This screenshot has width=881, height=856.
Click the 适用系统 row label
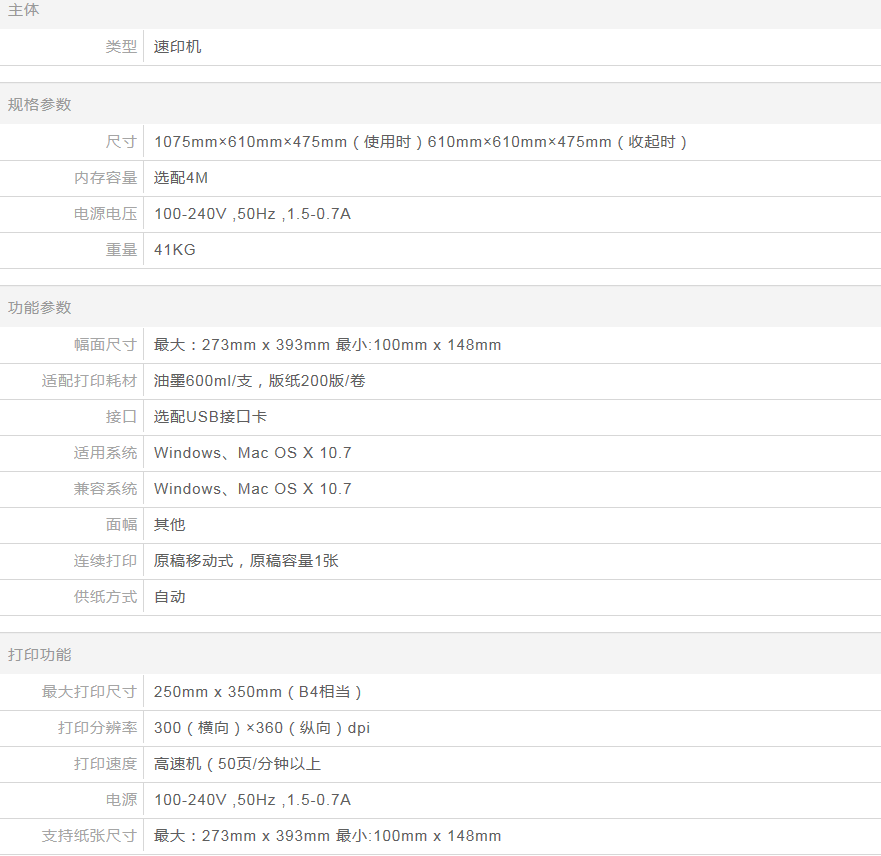point(105,453)
